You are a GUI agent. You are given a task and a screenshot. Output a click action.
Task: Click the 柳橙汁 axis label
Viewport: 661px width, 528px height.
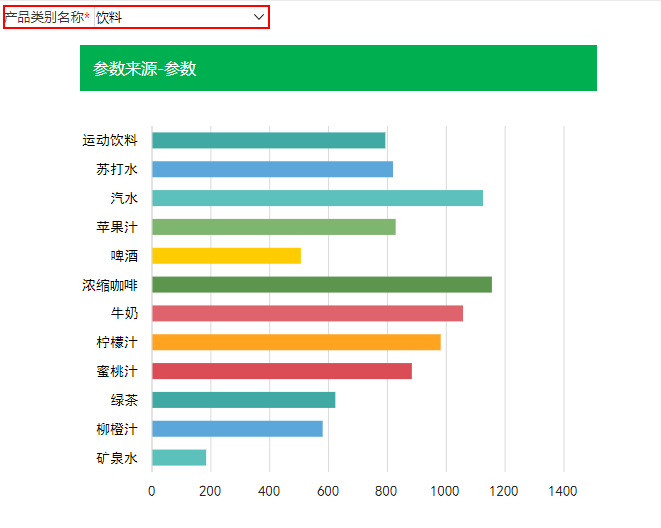coord(117,429)
